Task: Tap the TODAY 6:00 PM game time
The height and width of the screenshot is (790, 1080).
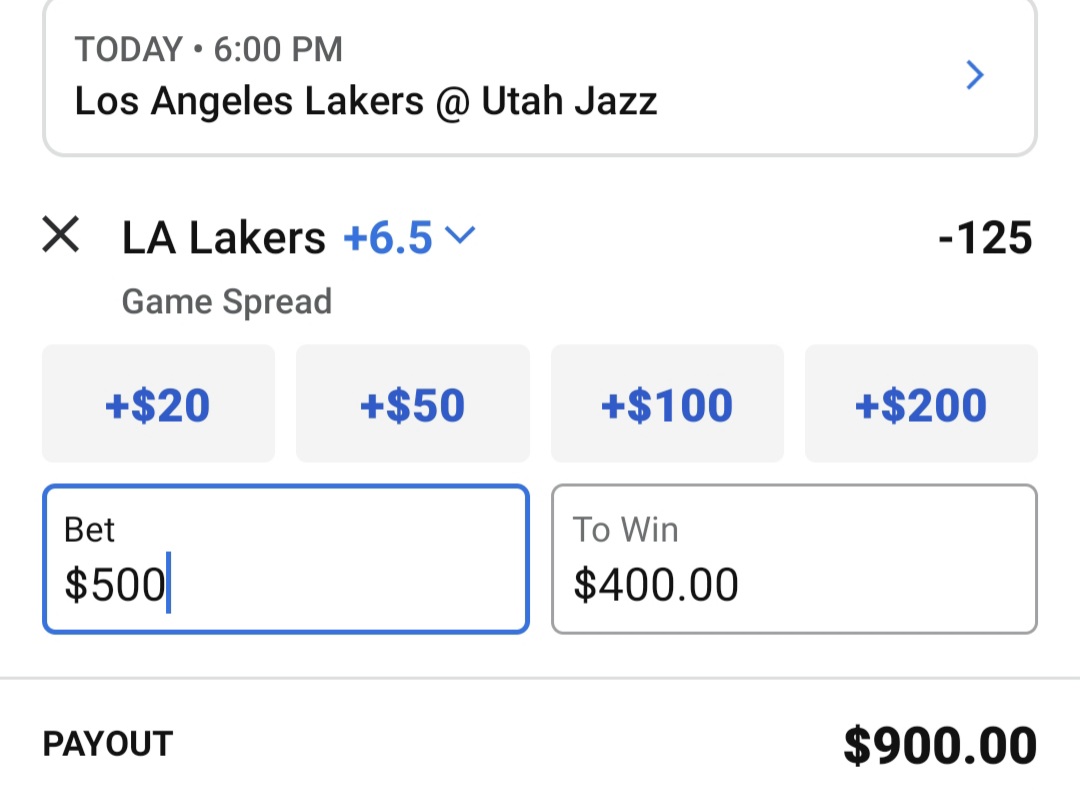Action: [x=209, y=49]
